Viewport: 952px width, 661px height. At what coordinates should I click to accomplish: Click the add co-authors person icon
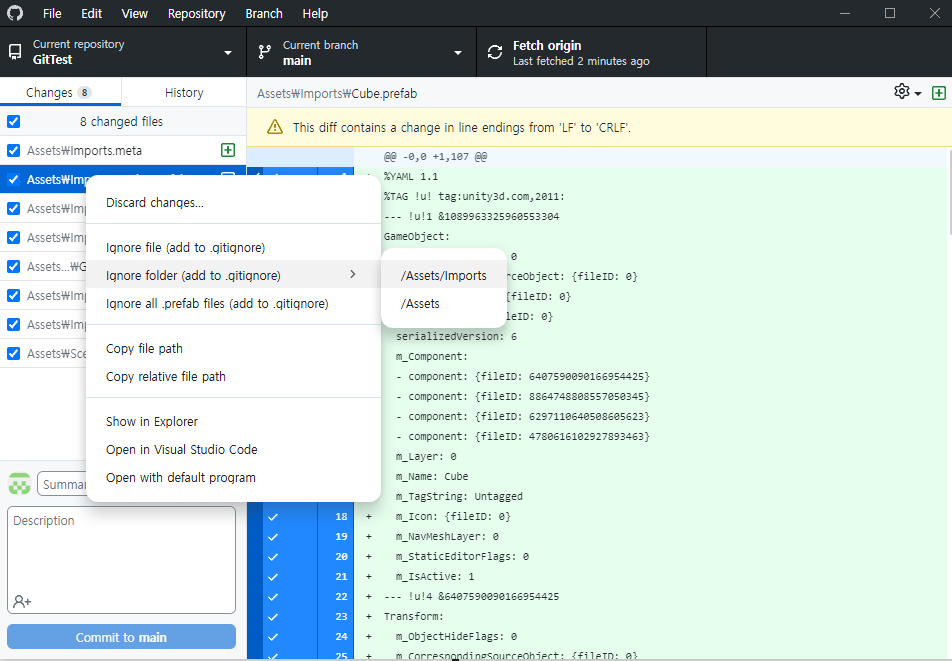[x=22, y=601]
